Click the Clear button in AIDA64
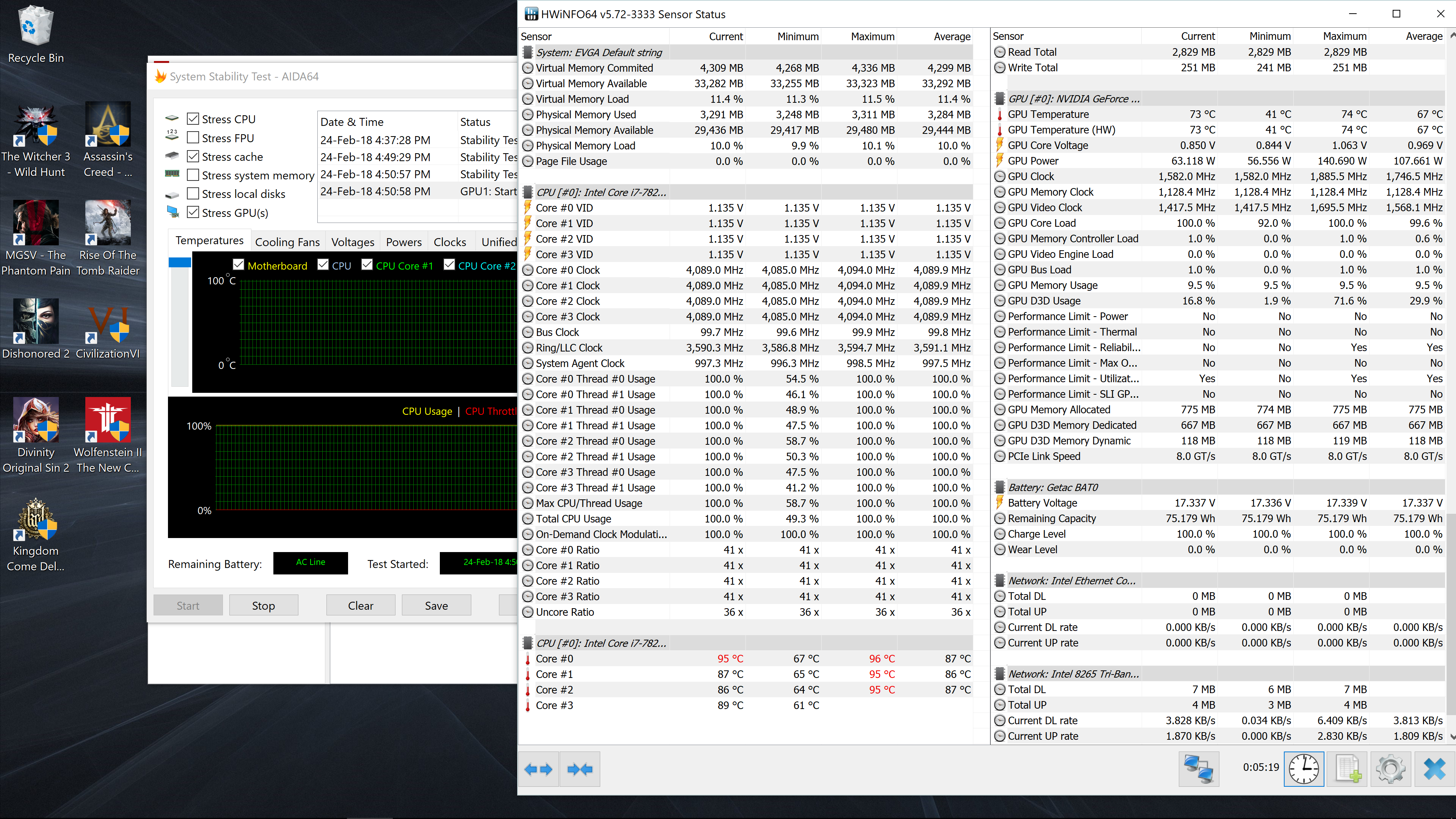The image size is (1456, 819). tap(361, 606)
